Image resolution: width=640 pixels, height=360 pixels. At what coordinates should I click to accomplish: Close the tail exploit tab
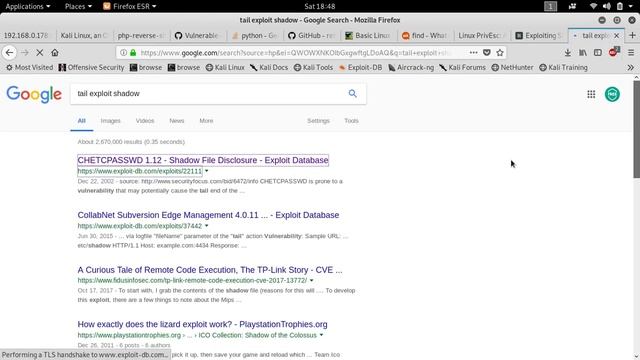[617, 36]
